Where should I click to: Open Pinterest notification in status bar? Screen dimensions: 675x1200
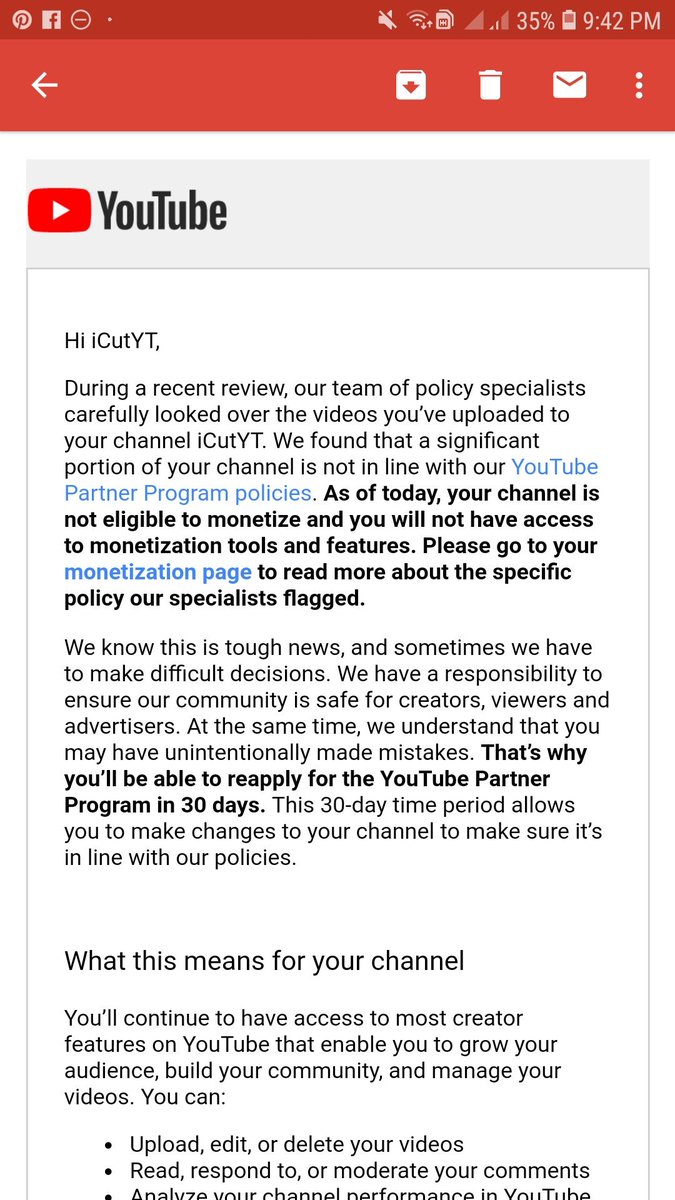tap(20, 20)
